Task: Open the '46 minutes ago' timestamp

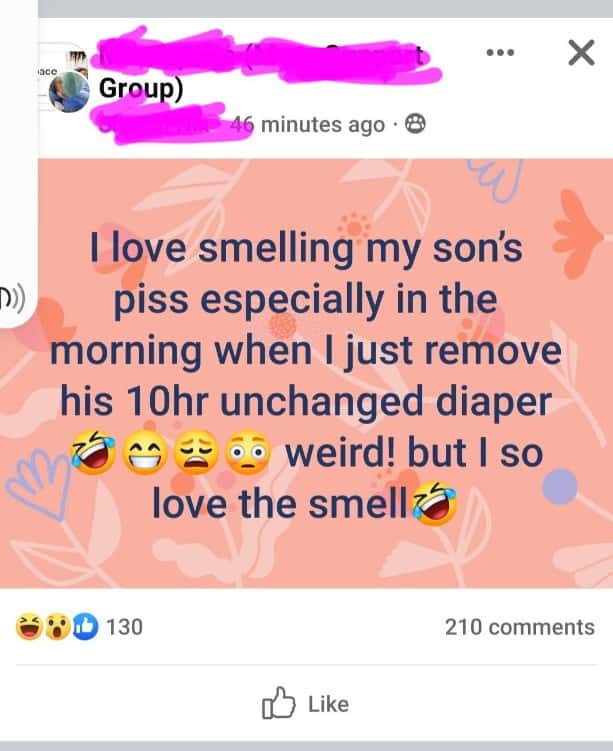Action: point(307,125)
